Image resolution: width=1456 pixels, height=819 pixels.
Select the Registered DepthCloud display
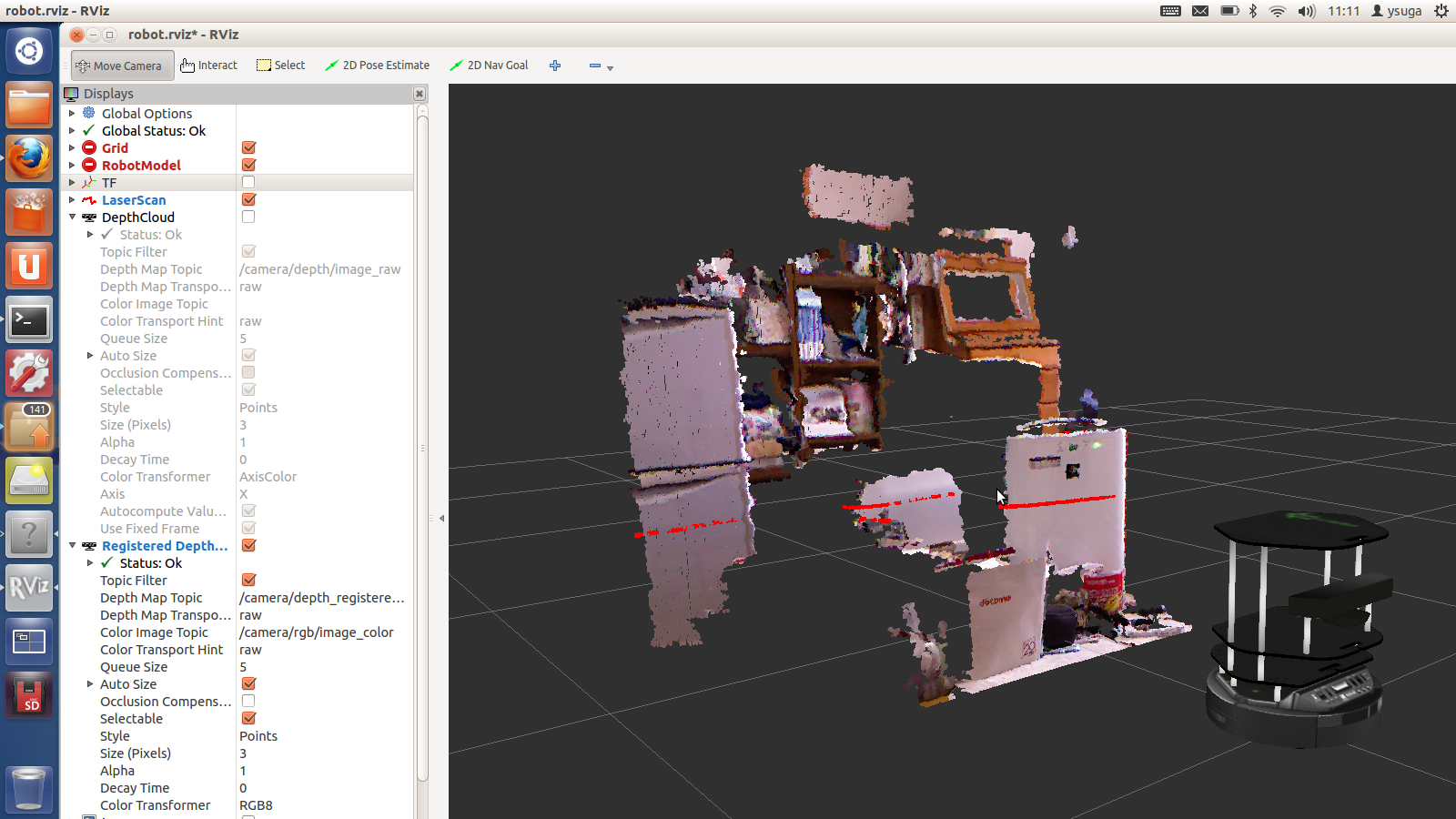click(165, 546)
